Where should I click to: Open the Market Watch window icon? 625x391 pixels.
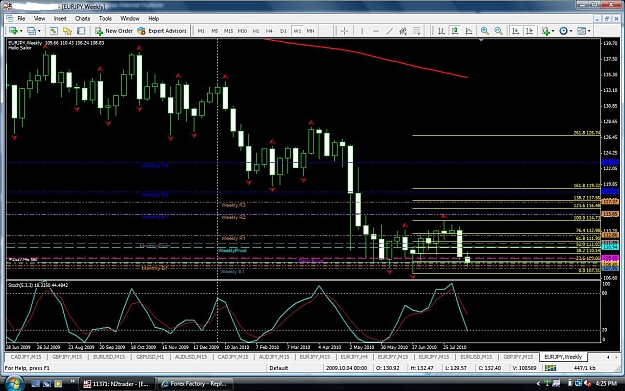point(53,31)
